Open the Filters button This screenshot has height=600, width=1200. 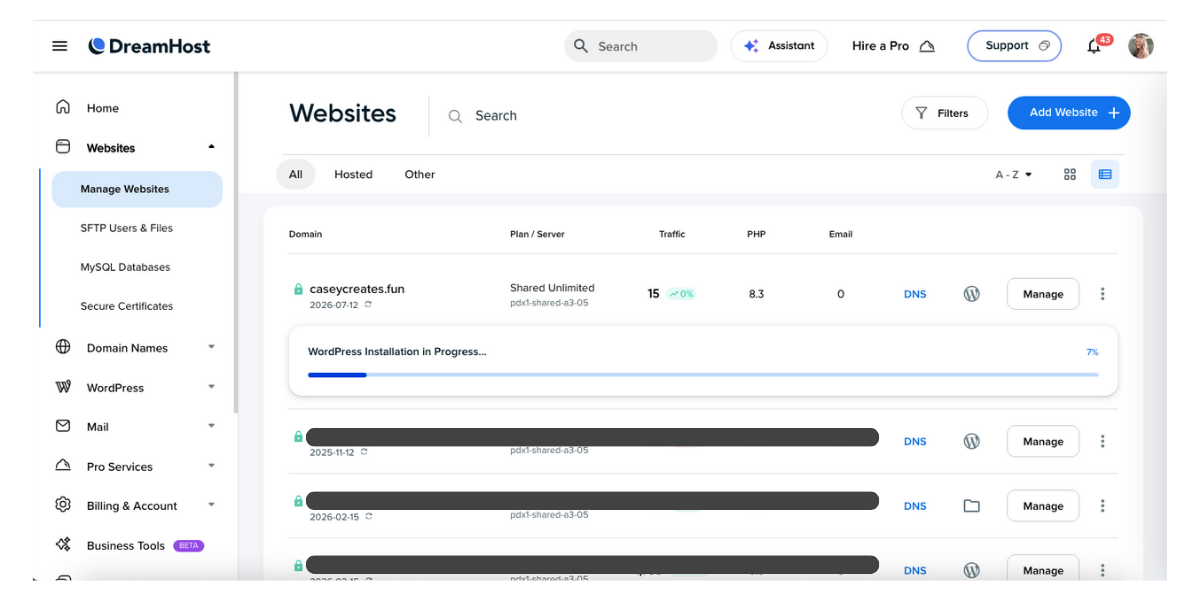point(944,113)
